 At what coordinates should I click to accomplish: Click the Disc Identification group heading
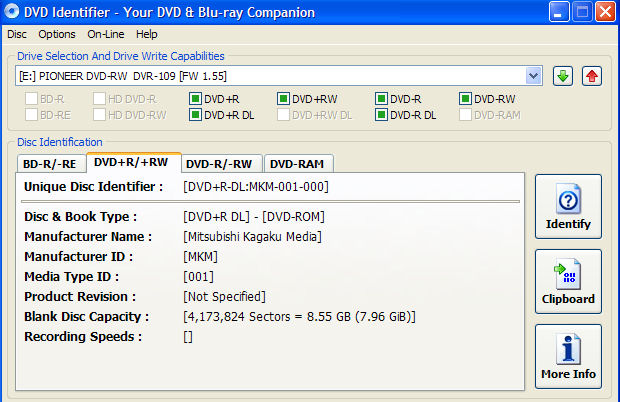click(60, 142)
